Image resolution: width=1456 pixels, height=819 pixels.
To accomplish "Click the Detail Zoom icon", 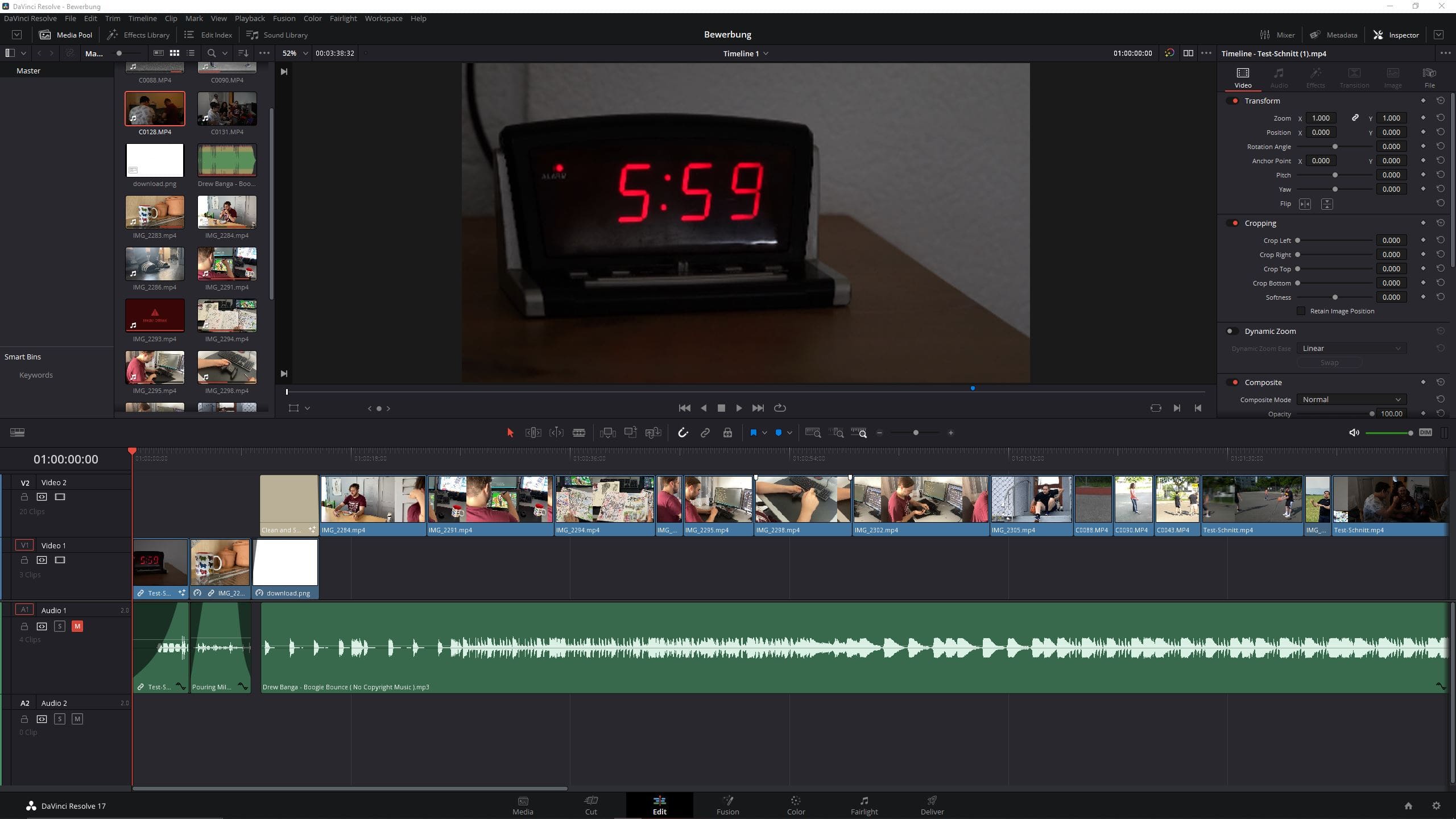I will 836,433.
